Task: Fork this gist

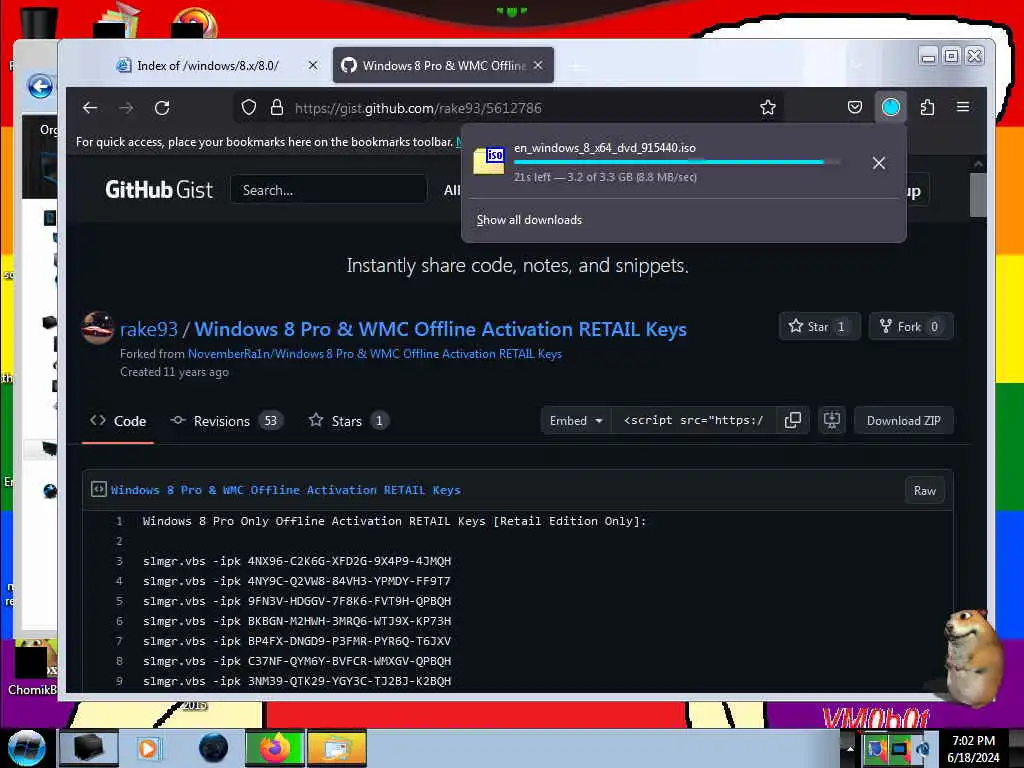Action: (911, 327)
